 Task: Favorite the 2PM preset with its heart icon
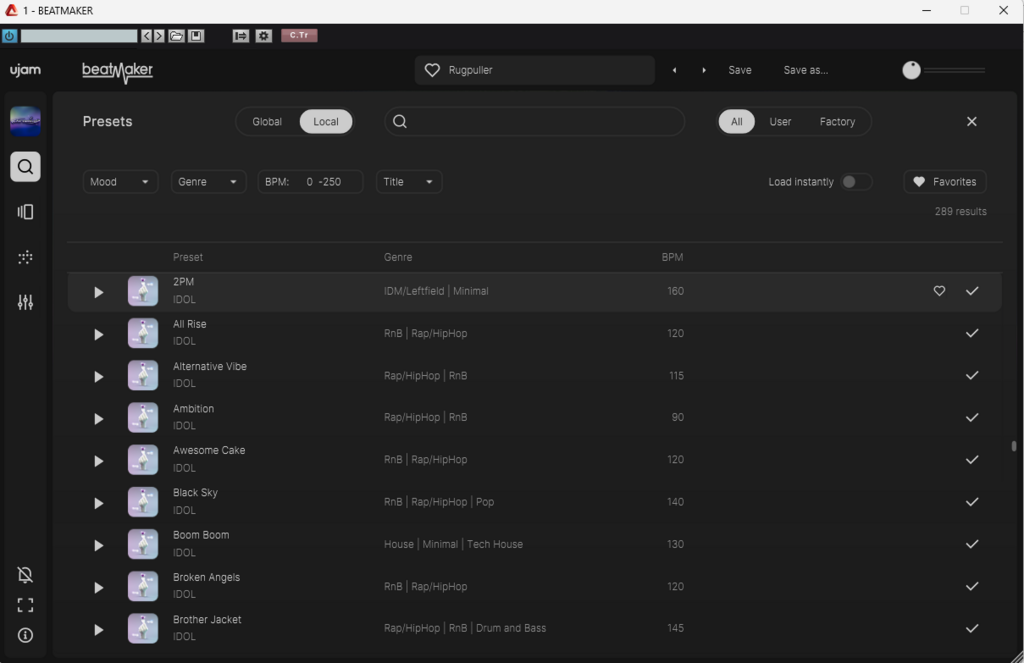(x=939, y=291)
